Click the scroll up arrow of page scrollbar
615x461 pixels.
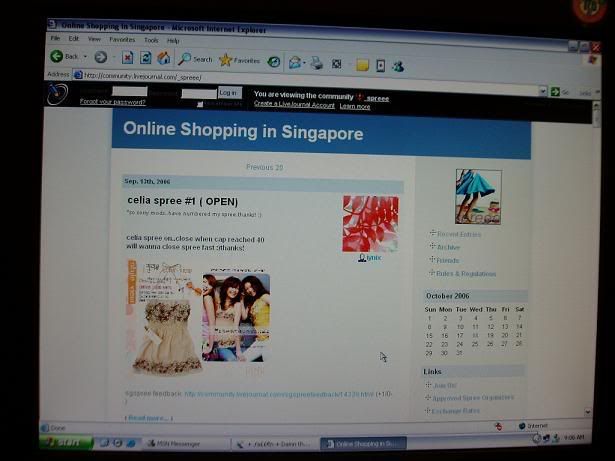pos(597,106)
